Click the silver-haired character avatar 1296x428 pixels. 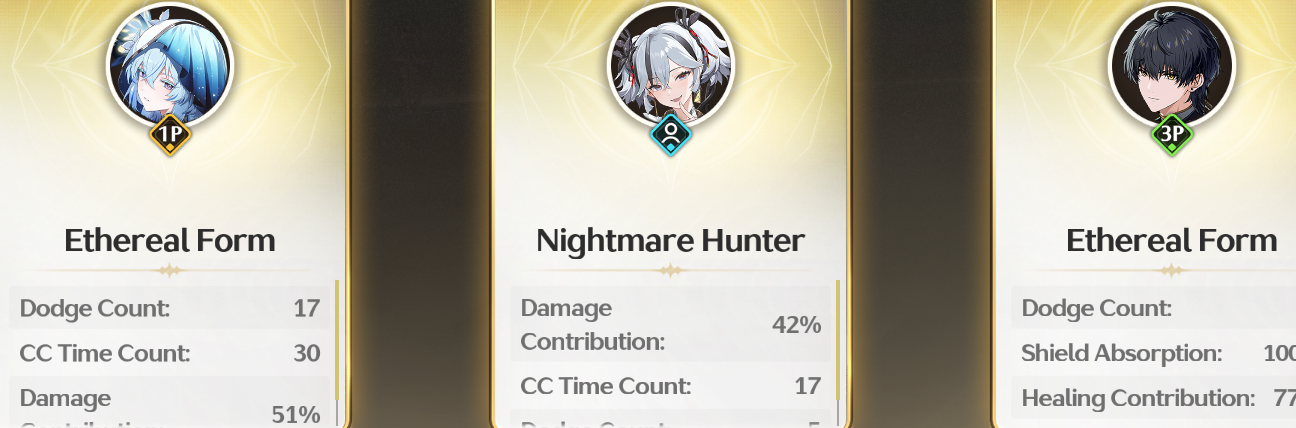click(670, 65)
